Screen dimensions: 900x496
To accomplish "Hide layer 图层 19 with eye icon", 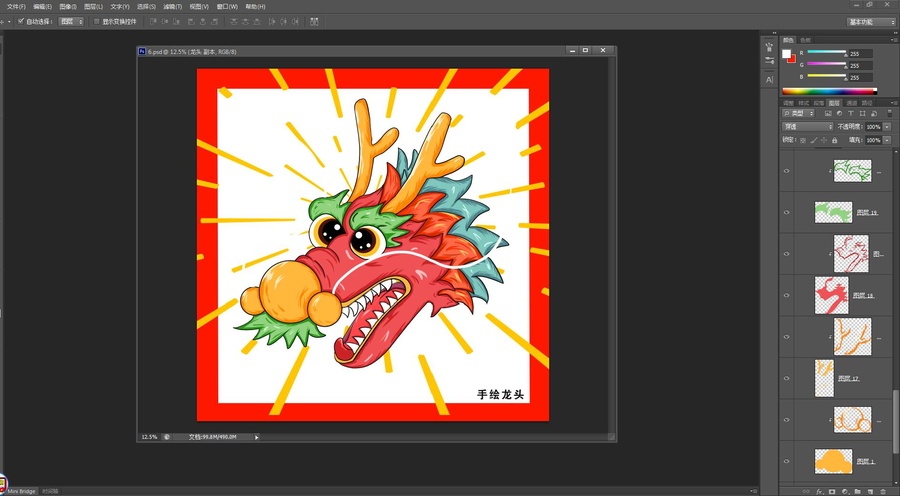I will pyautogui.click(x=786, y=212).
